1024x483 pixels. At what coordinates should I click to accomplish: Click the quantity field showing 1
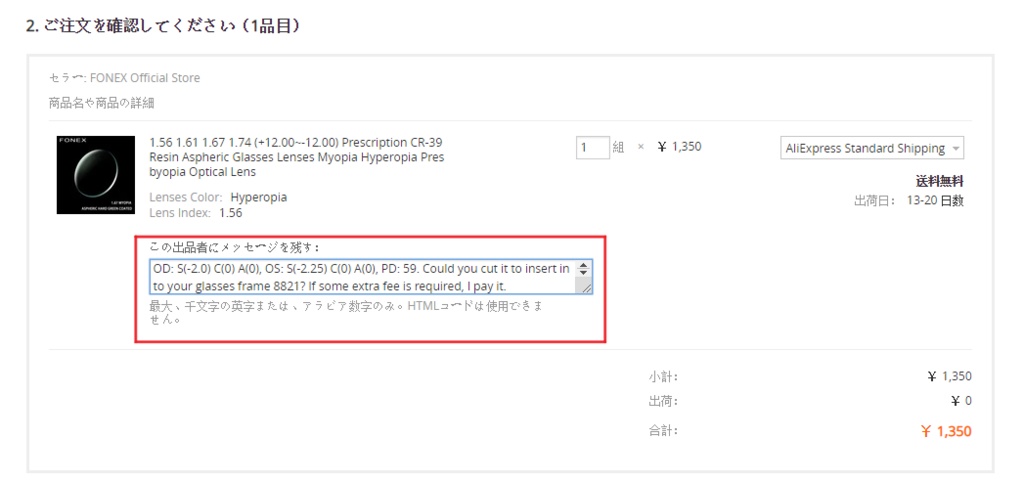[593, 148]
